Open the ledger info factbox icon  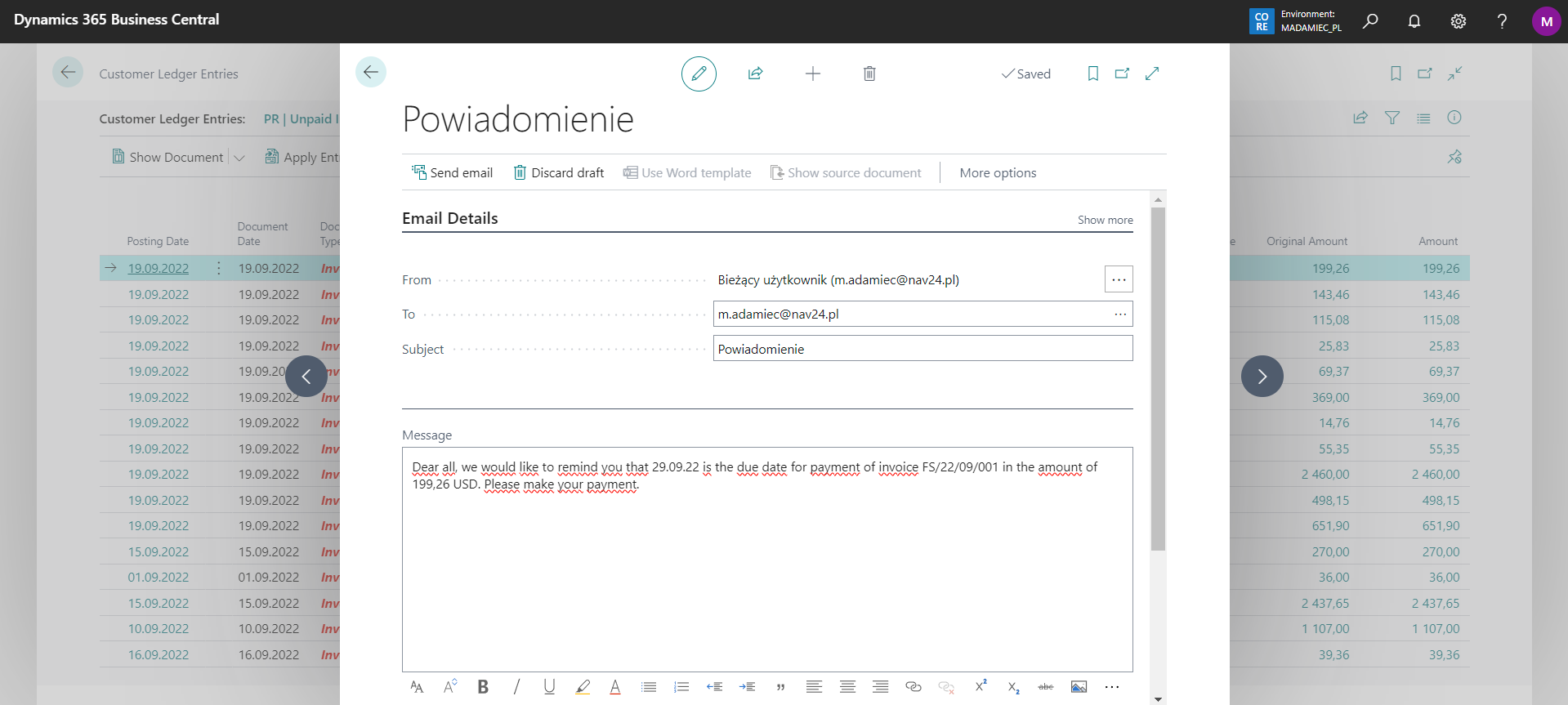click(1454, 118)
